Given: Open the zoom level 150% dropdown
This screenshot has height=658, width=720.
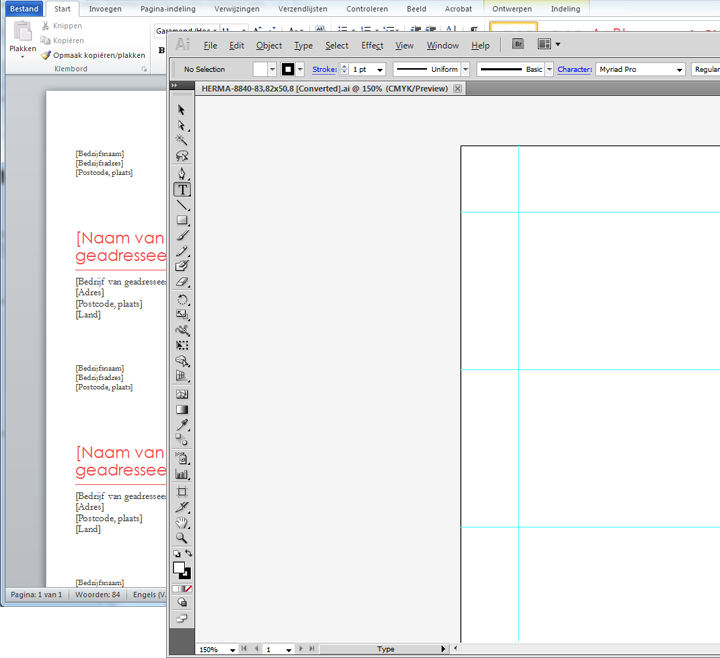Looking at the screenshot, I should [233, 650].
